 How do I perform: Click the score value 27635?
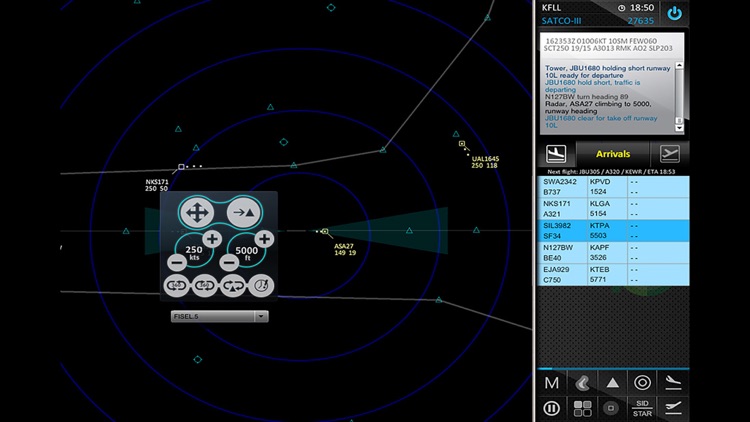point(640,21)
